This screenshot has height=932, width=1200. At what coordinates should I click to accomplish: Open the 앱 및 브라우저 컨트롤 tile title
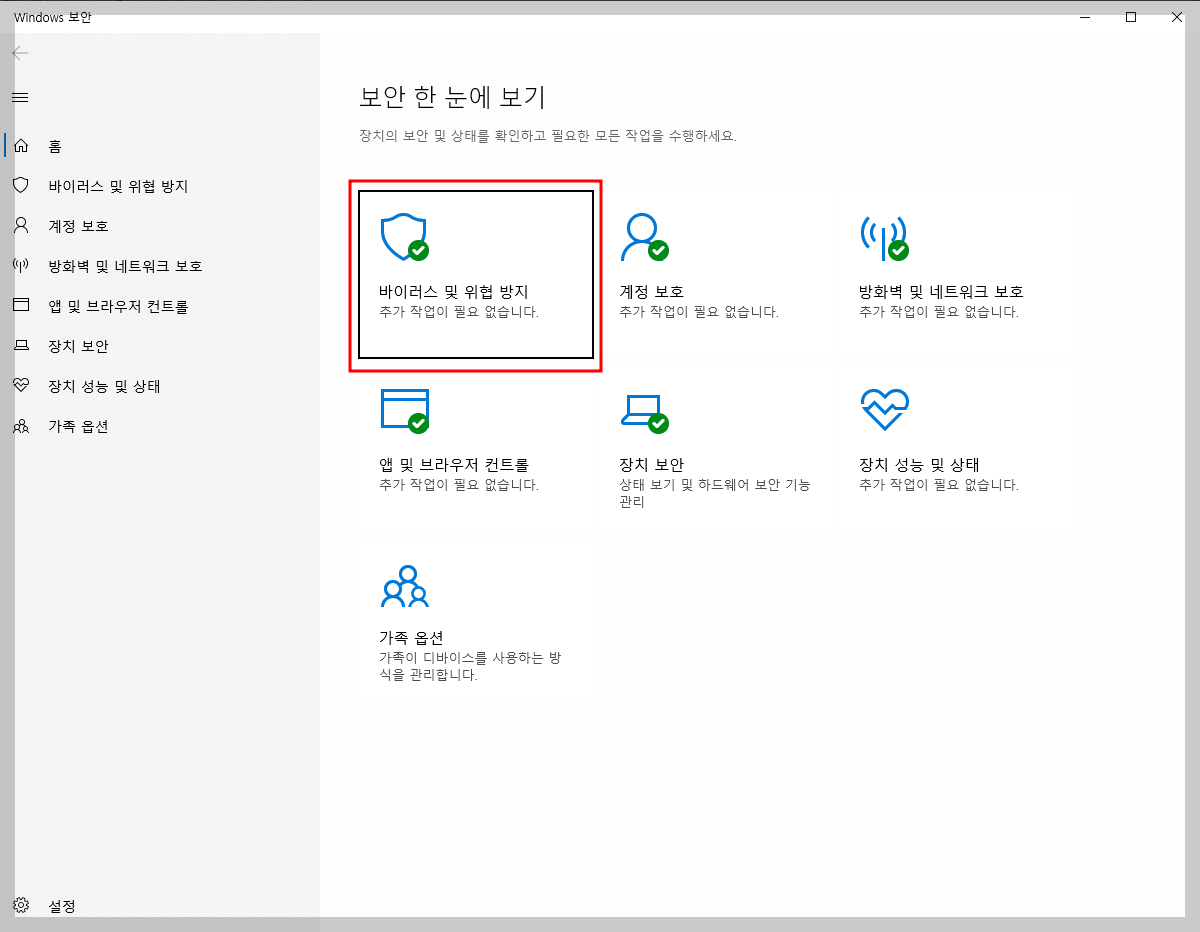click(x=454, y=465)
